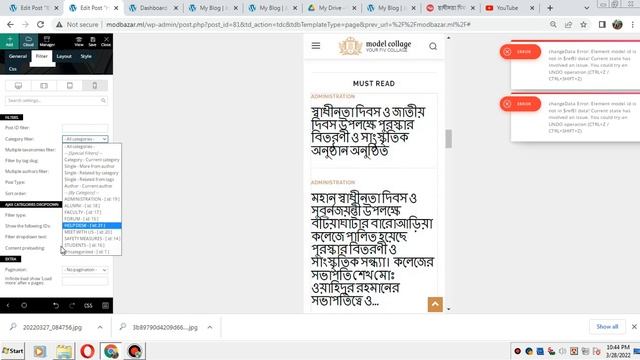The width and height of the screenshot is (640, 360).
Task: Click the circle icon in composer bottom bar
Action: click(24, 305)
